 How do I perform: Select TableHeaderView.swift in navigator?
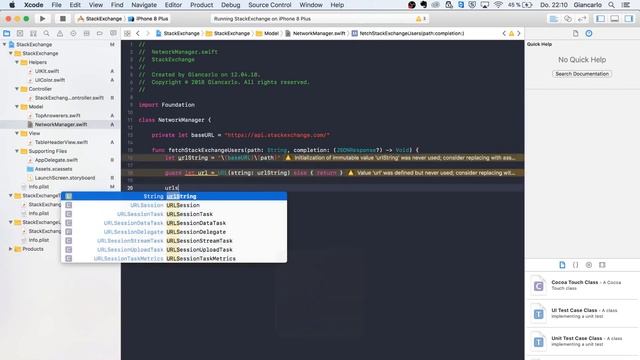tap(61, 142)
